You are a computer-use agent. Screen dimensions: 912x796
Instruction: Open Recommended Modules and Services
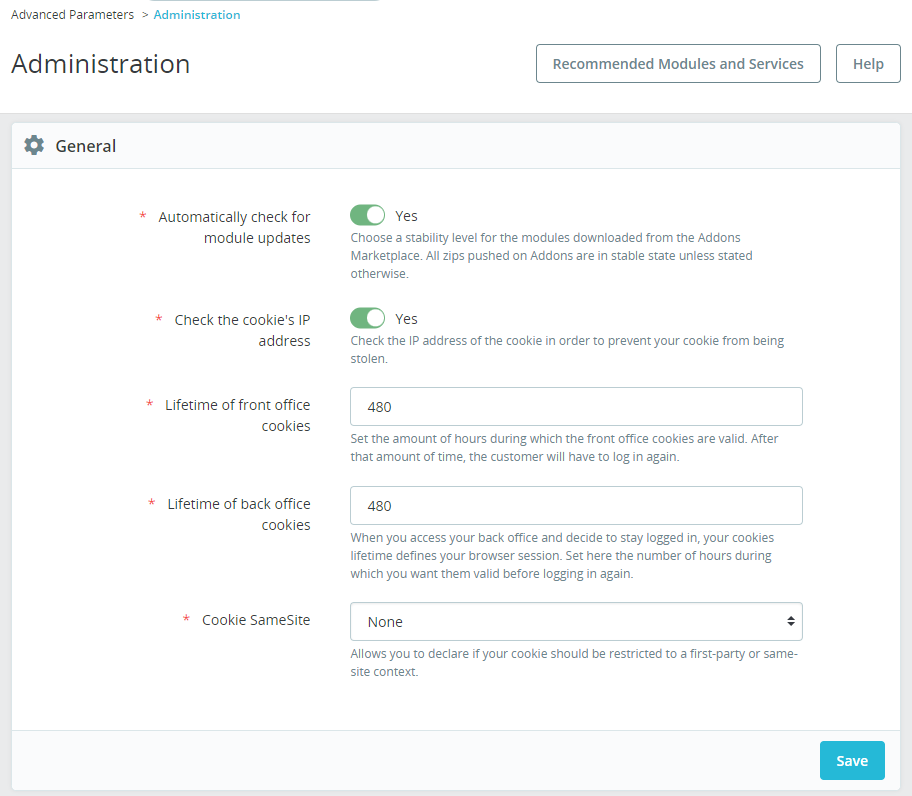[678, 64]
